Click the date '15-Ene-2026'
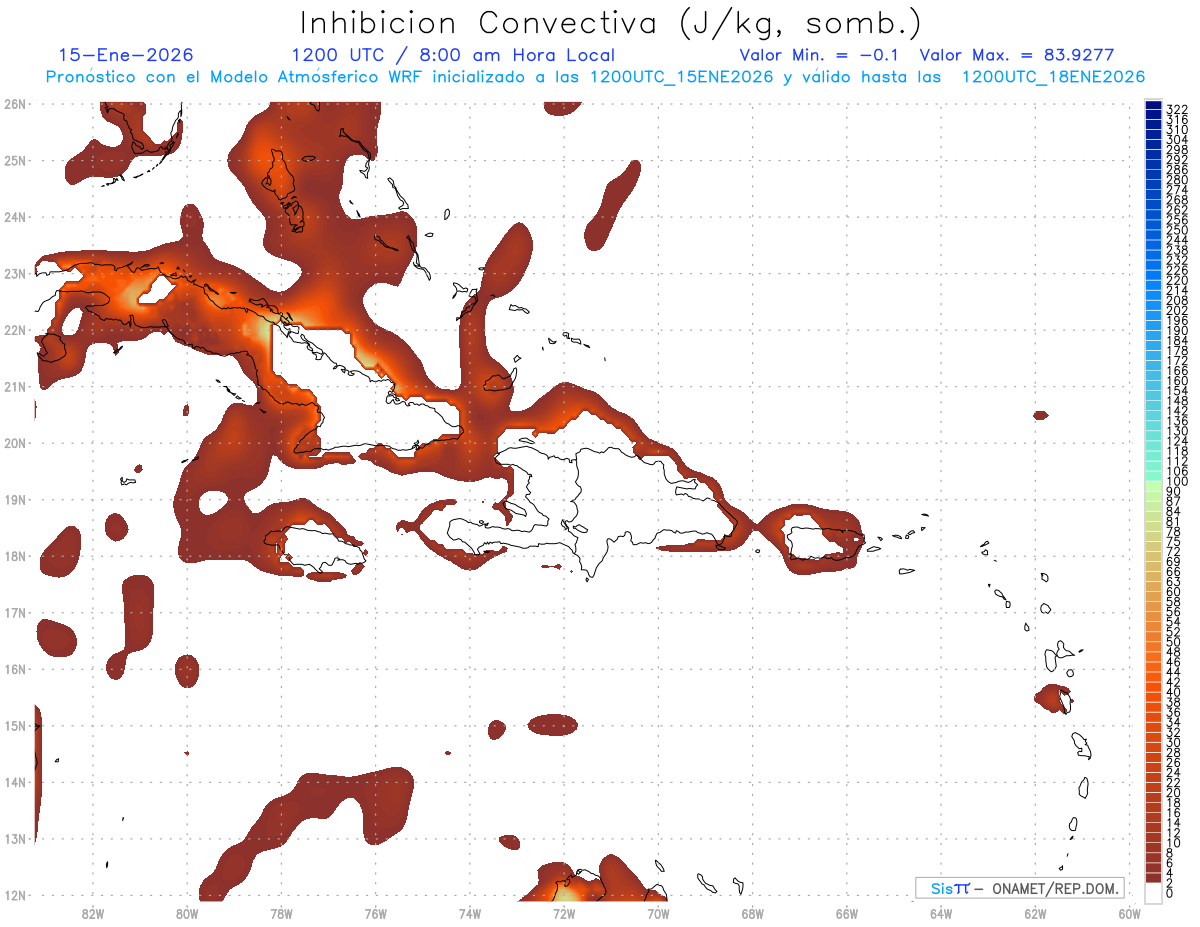 (126, 55)
